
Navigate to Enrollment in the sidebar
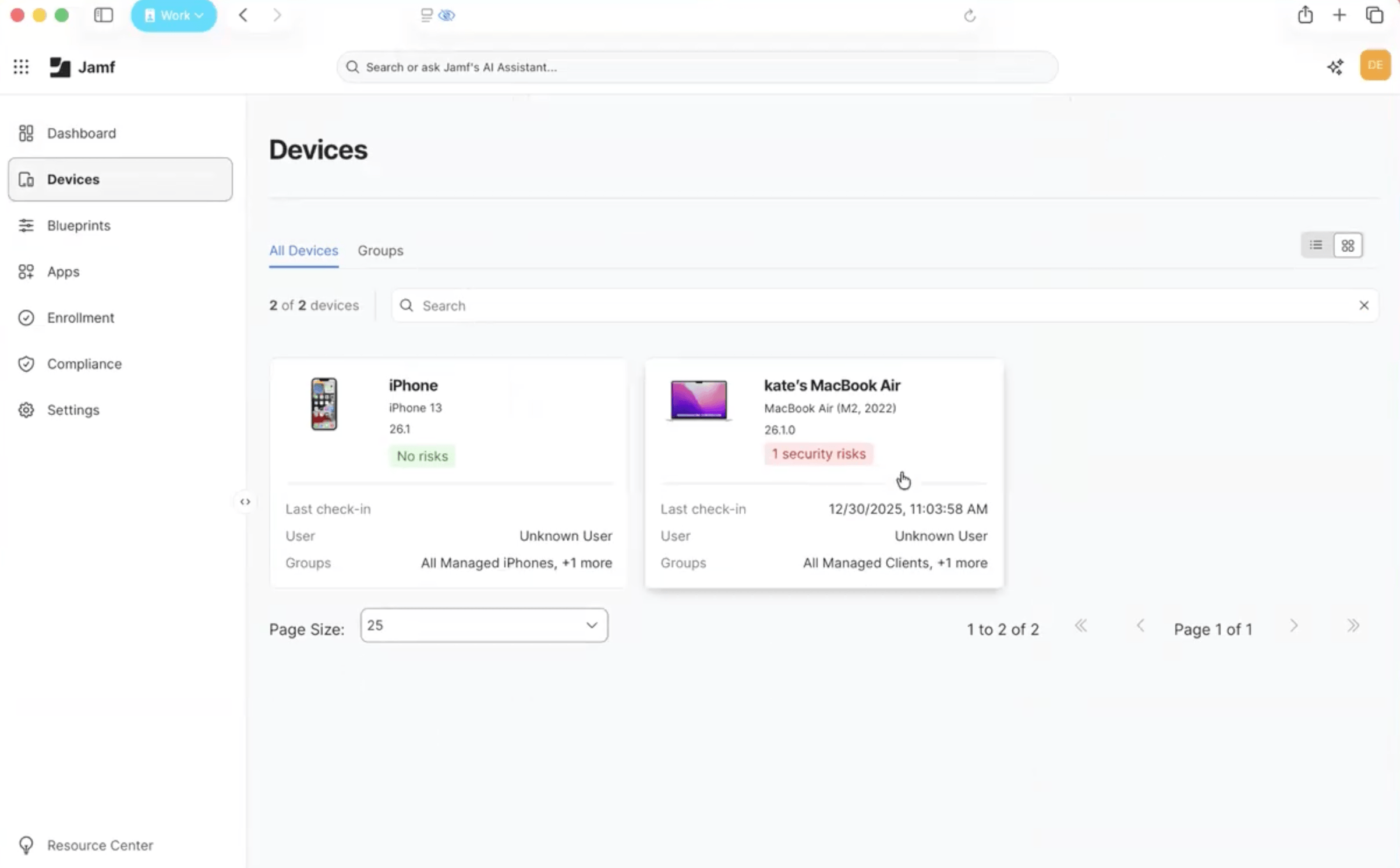[x=120, y=317]
